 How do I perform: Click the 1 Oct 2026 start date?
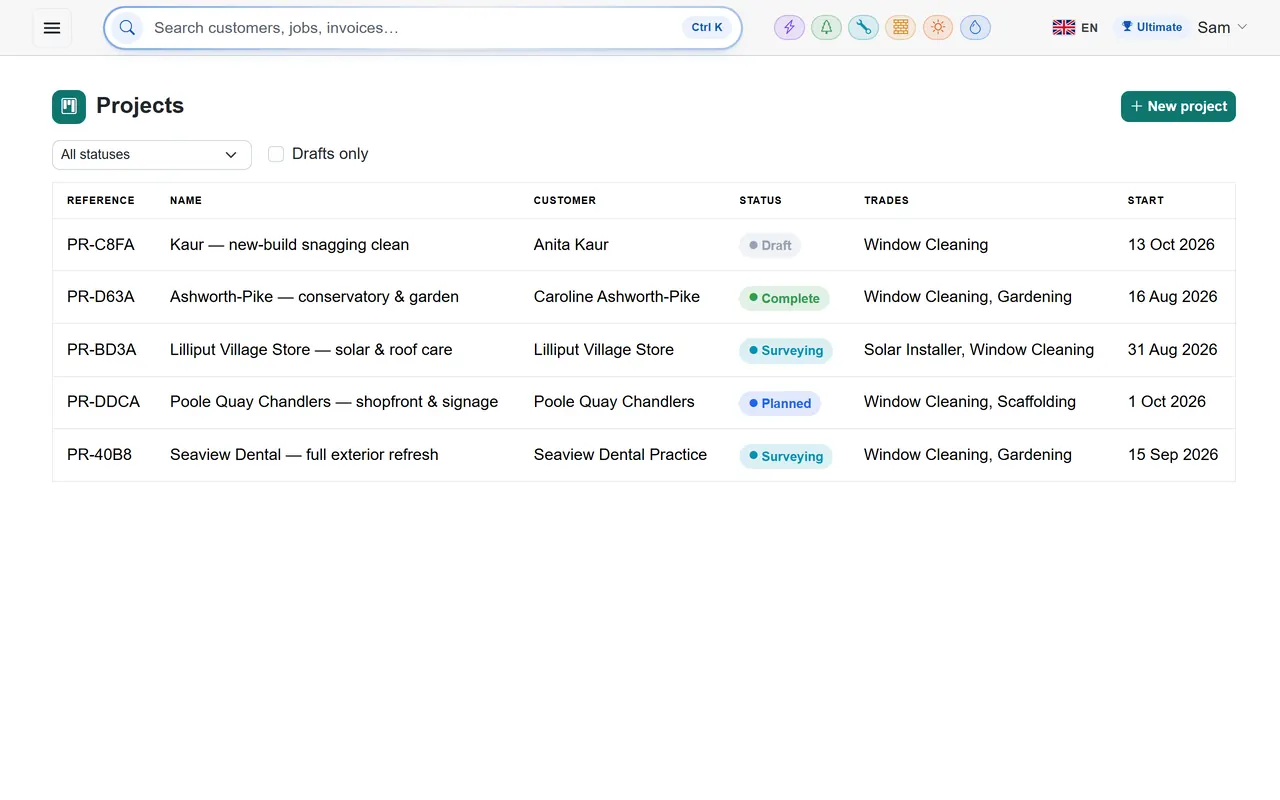(x=1167, y=402)
